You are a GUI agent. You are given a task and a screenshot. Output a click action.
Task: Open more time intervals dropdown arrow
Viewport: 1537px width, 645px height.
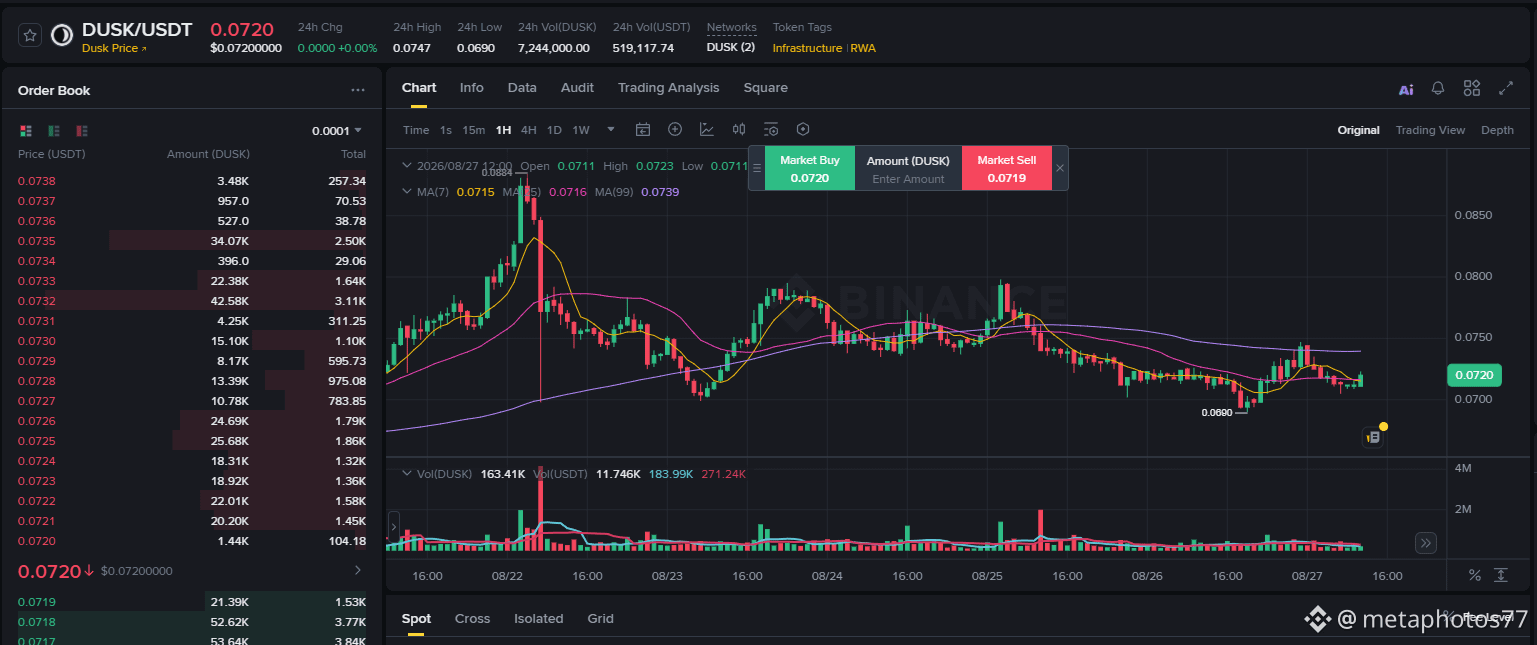pyautogui.click(x=611, y=129)
